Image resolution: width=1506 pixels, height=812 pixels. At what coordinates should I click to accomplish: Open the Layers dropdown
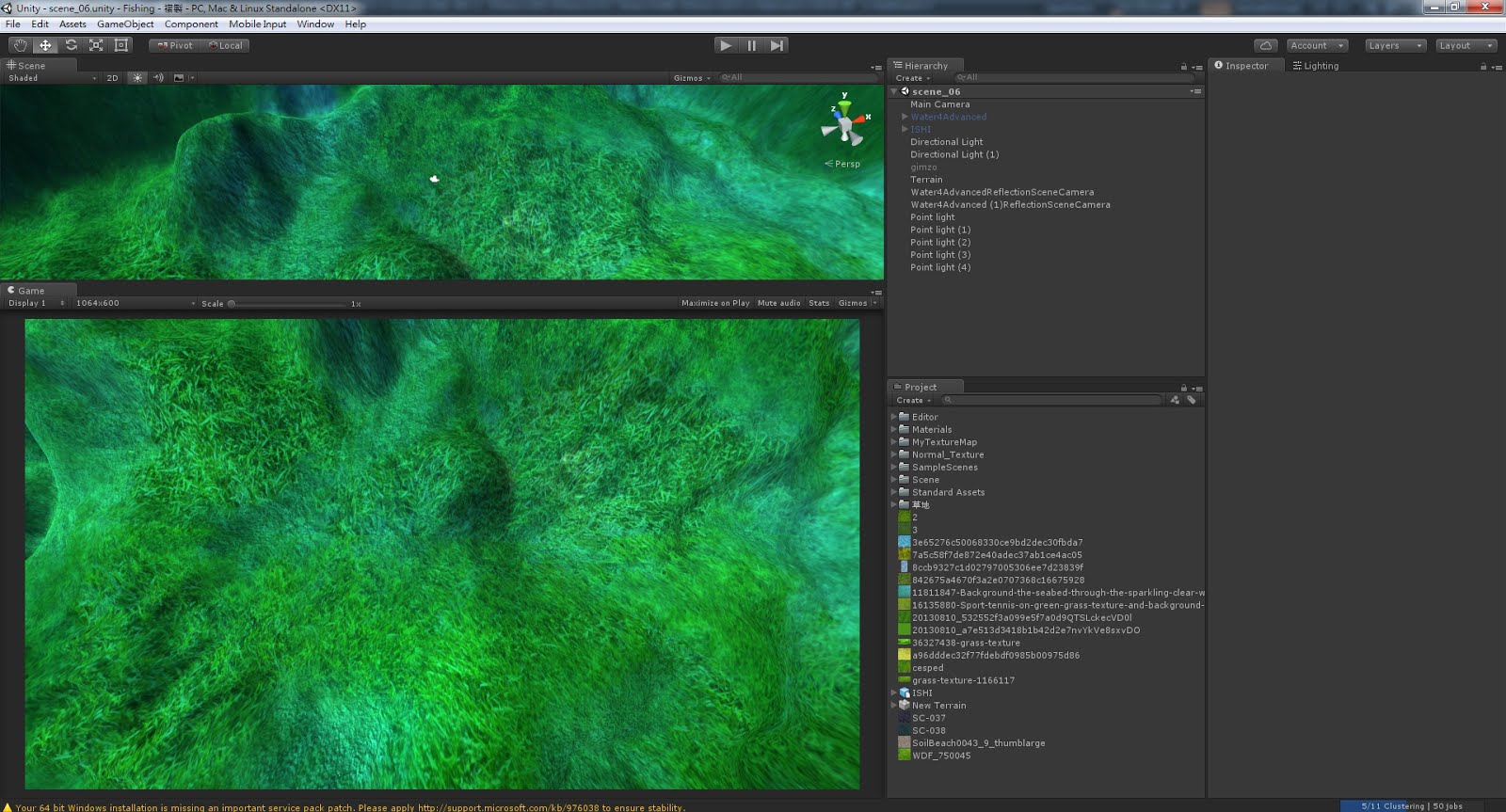point(1394,45)
